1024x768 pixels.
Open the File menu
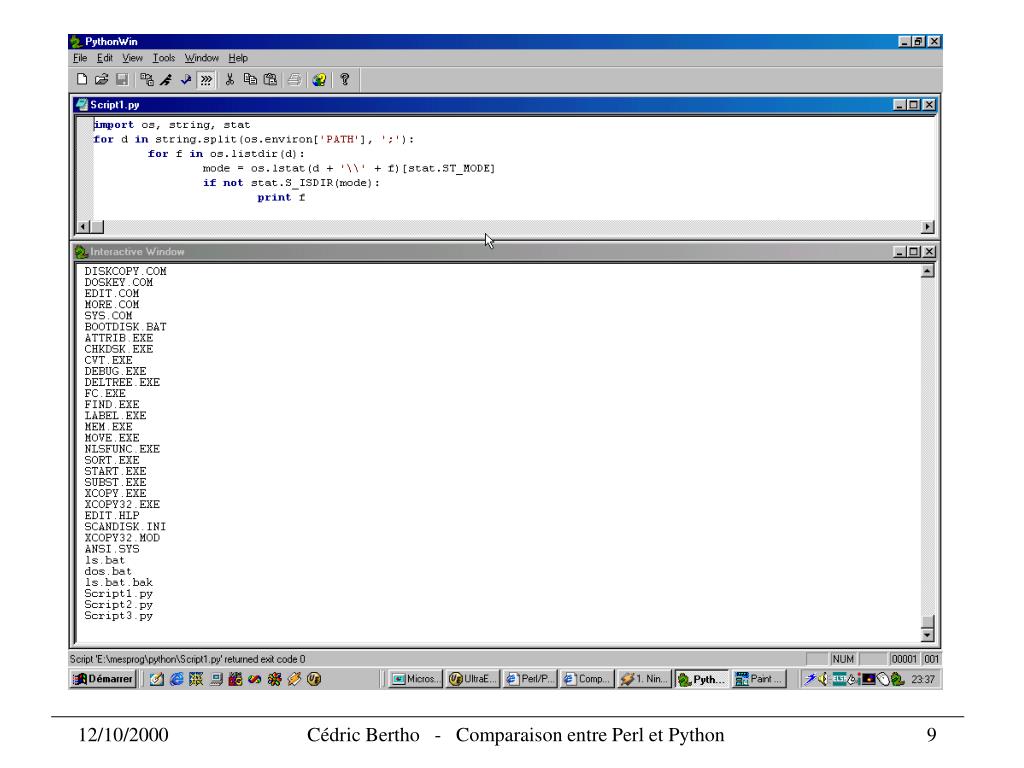(x=80, y=58)
